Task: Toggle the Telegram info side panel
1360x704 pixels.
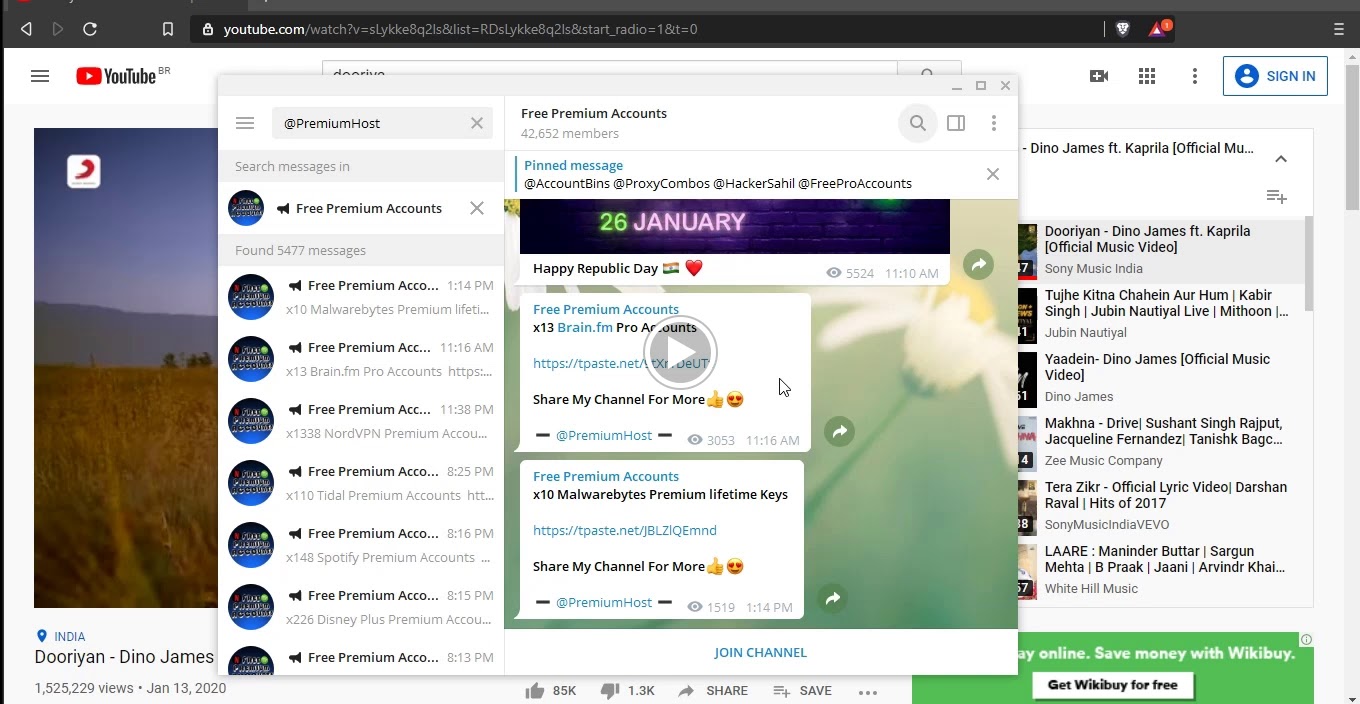Action: coord(956,123)
